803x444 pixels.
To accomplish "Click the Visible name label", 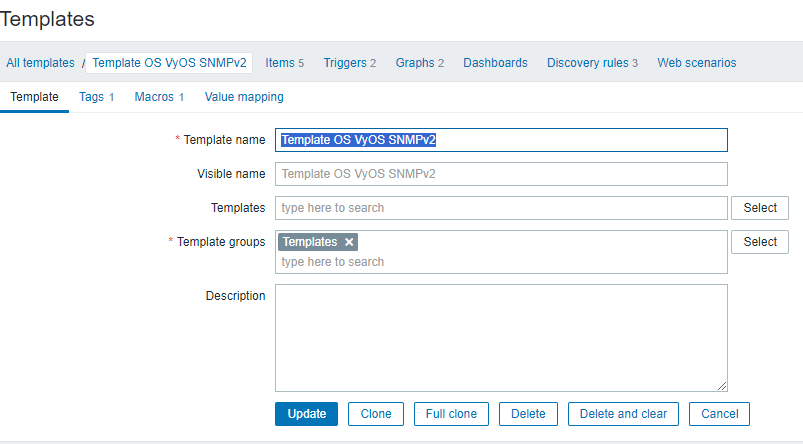I will (x=231, y=174).
